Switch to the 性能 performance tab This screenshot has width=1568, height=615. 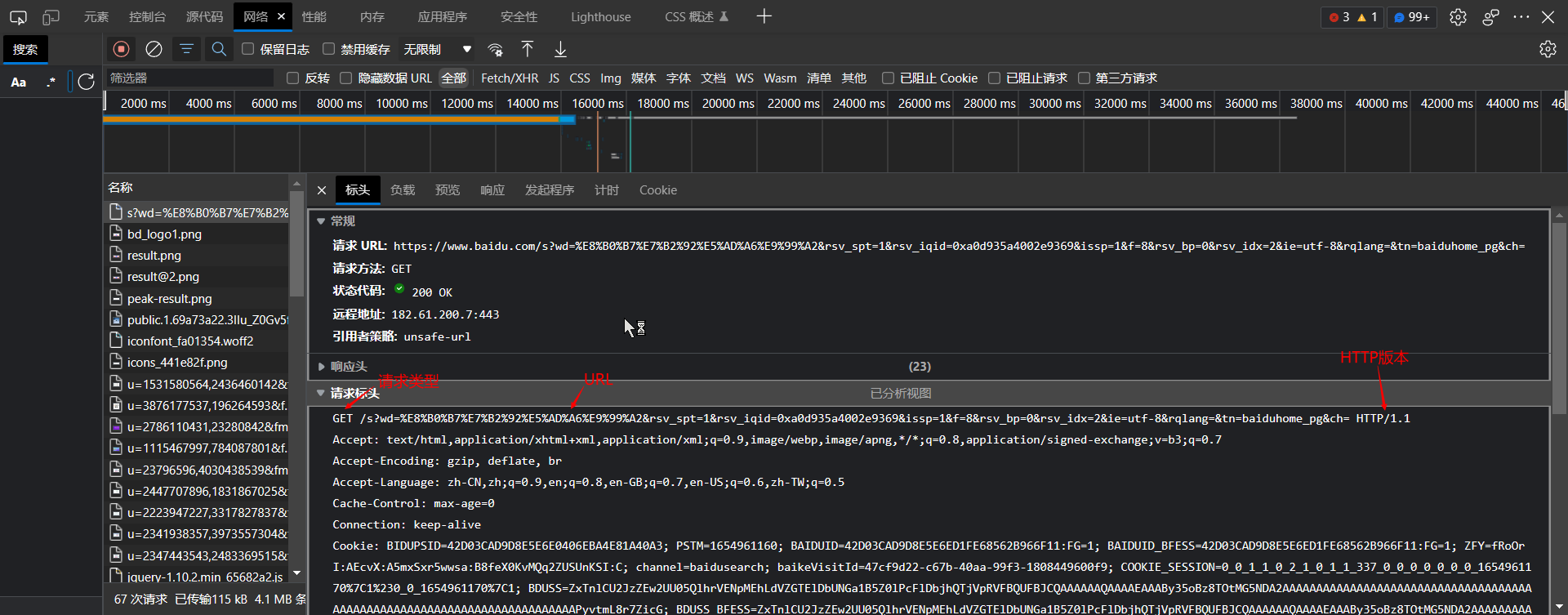314,17
